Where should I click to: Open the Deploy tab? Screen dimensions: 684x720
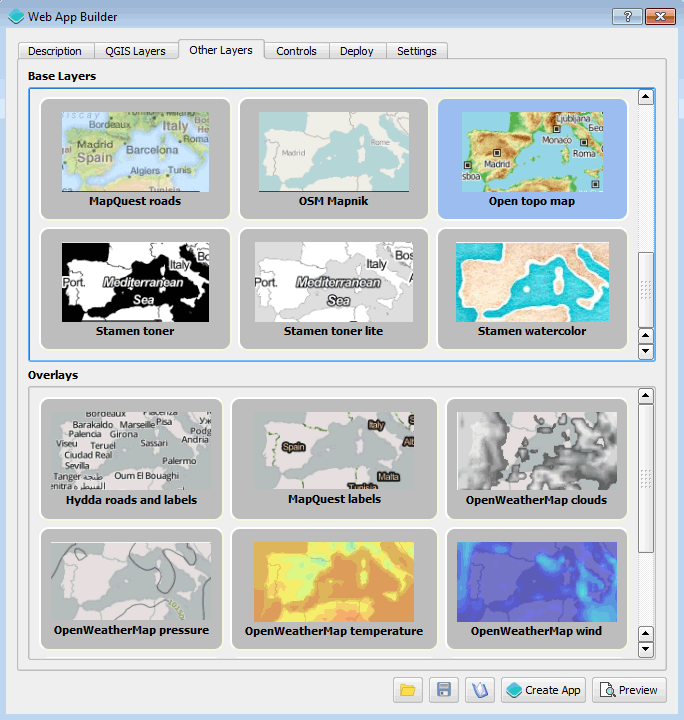pyautogui.click(x=356, y=51)
